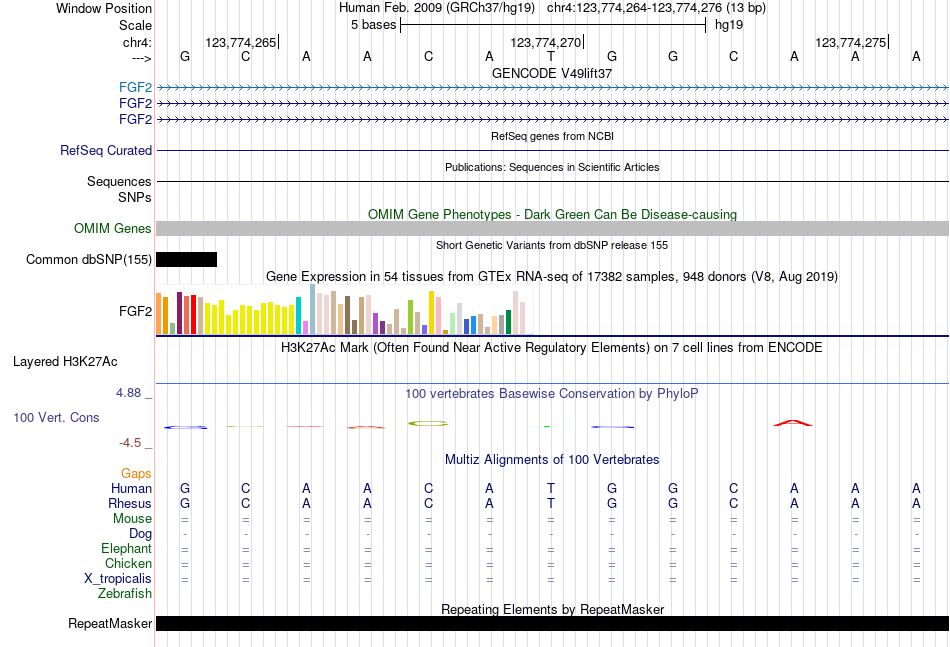
Task: Click the black RepeatMasker element bar
Action: click(552, 623)
